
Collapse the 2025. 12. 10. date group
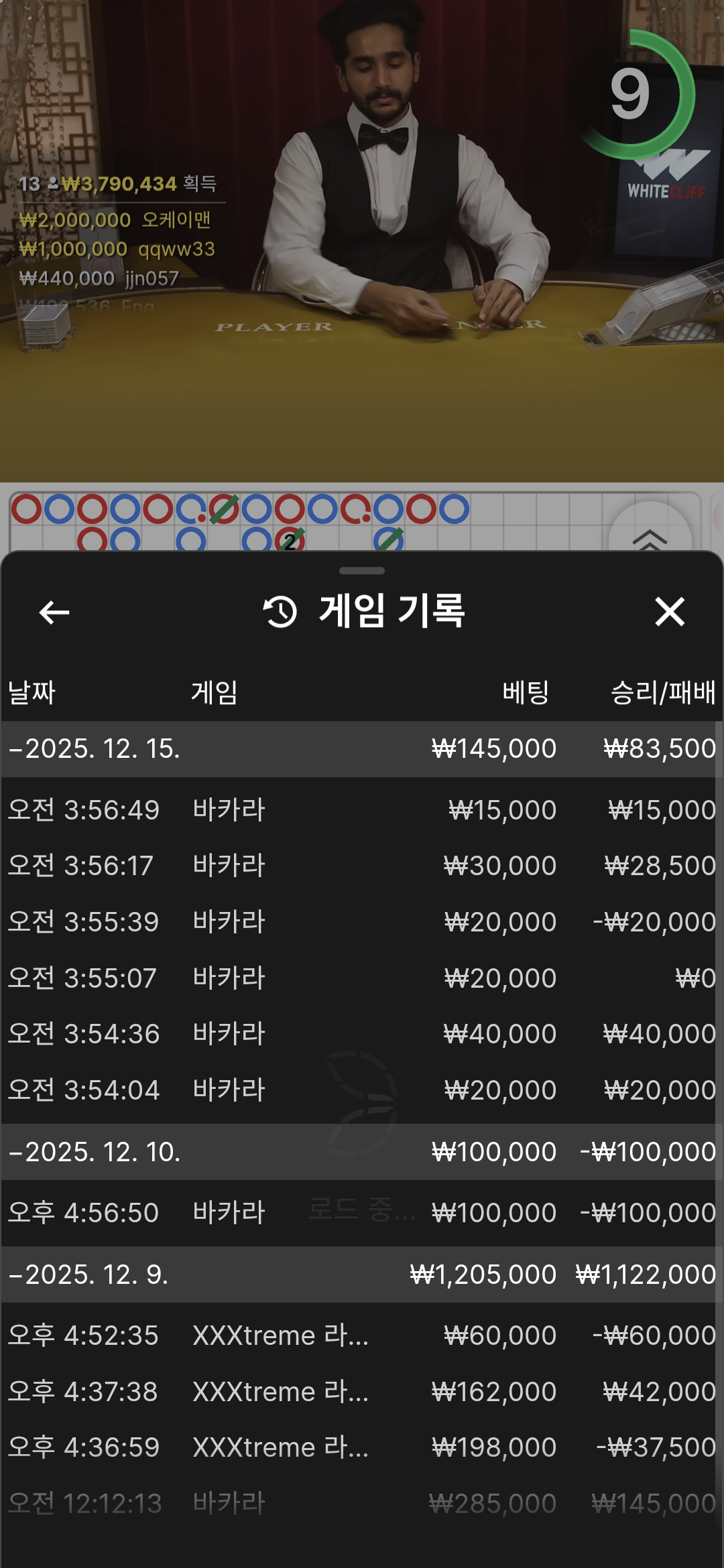pos(94,1153)
